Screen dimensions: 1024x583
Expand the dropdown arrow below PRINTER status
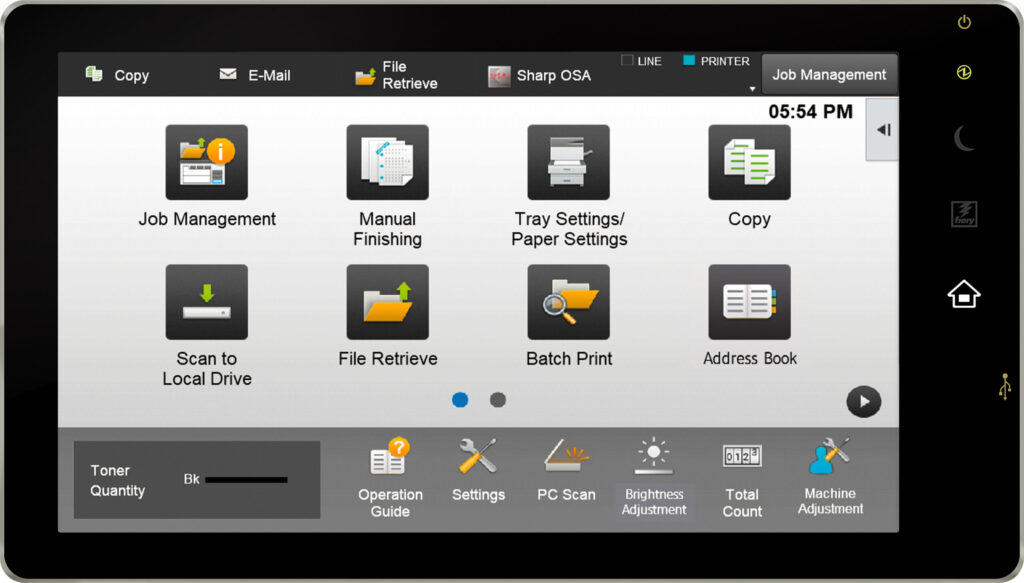[753, 87]
